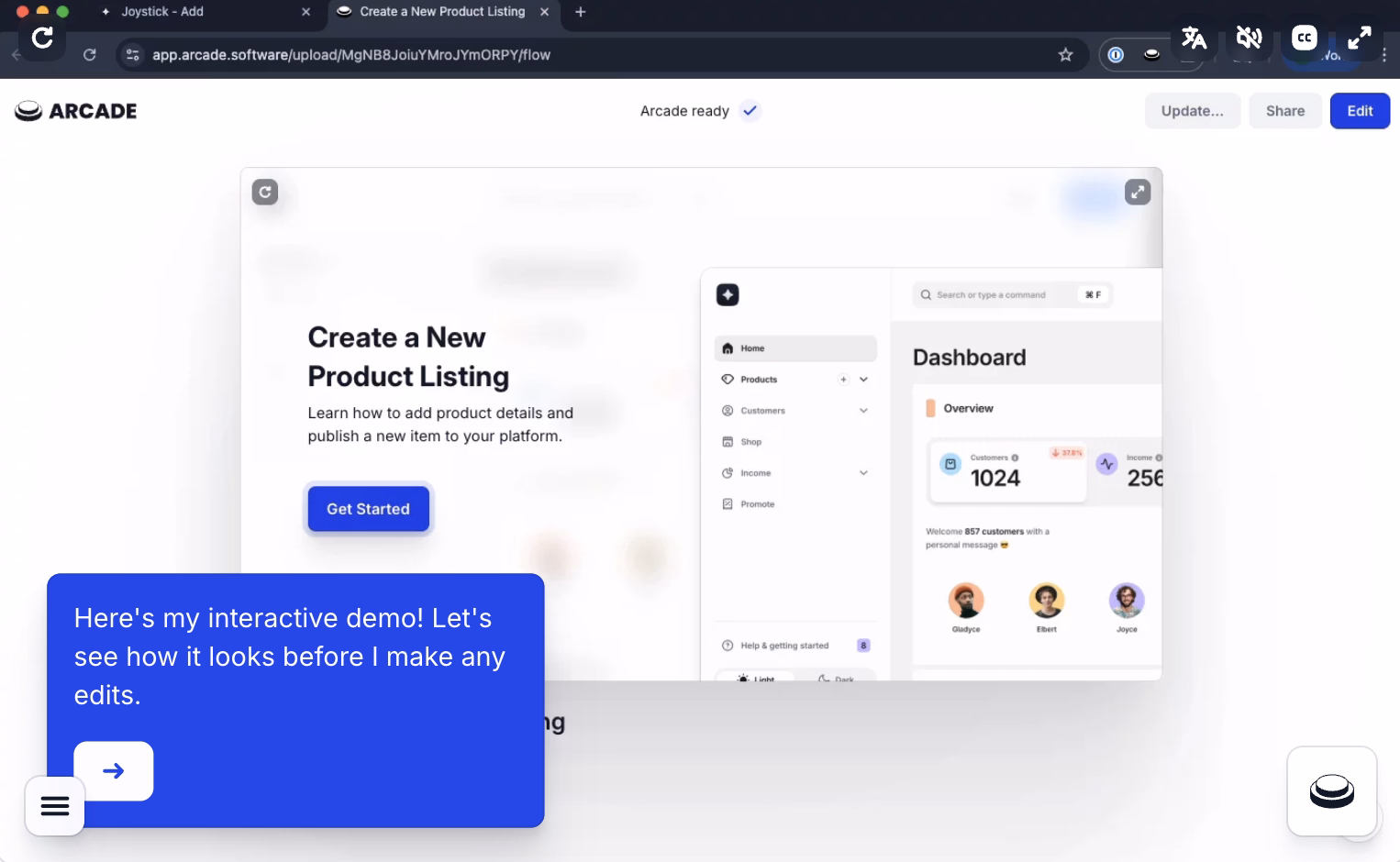This screenshot has width=1400, height=862.
Task: Add a product with plus icon
Action: click(x=843, y=380)
